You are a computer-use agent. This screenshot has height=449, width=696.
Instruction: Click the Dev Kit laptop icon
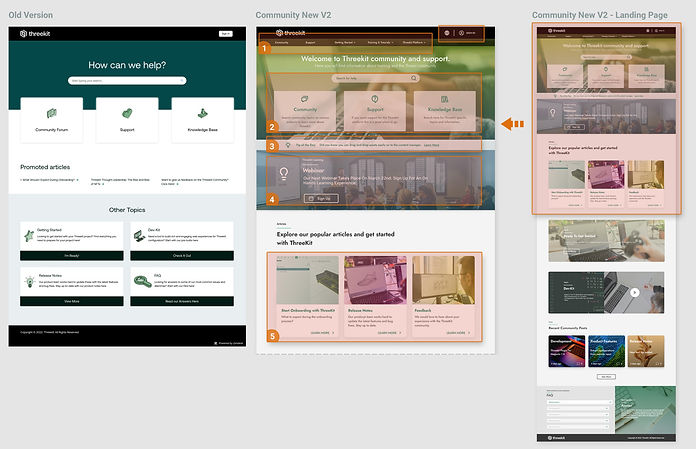click(139, 236)
